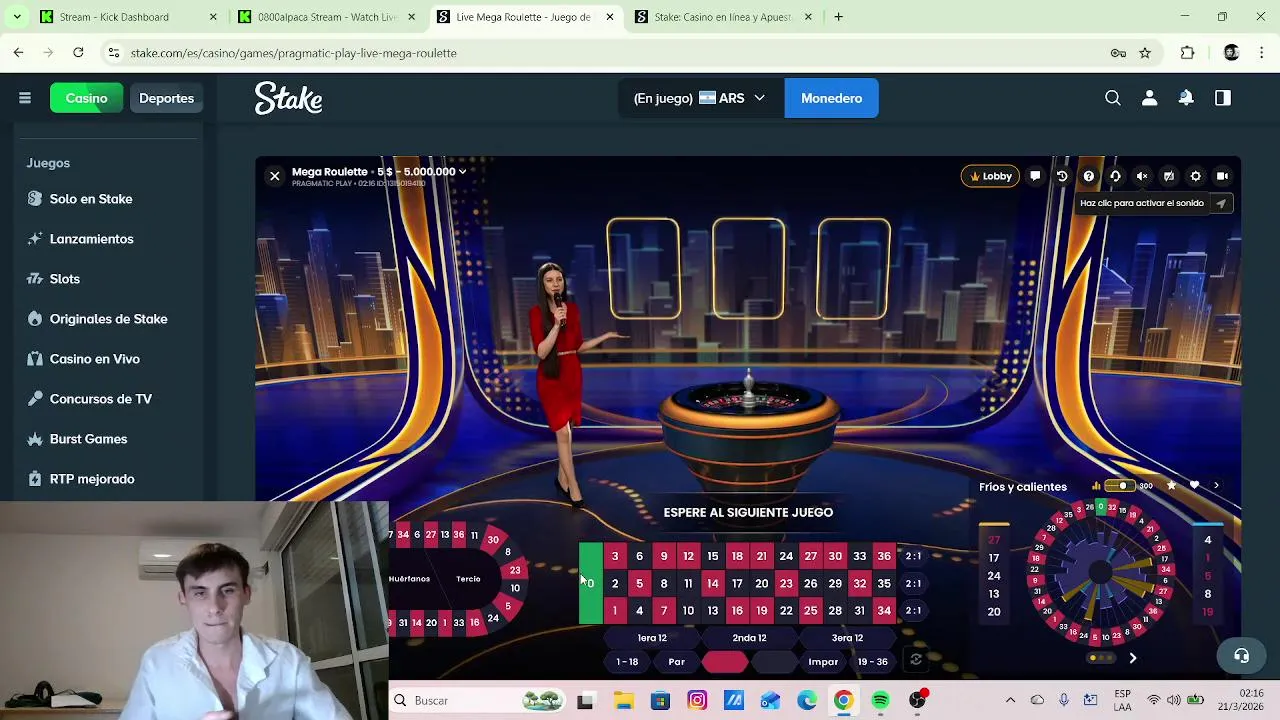
Task: Open RTP mejorado category
Action: (x=92, y=479)
